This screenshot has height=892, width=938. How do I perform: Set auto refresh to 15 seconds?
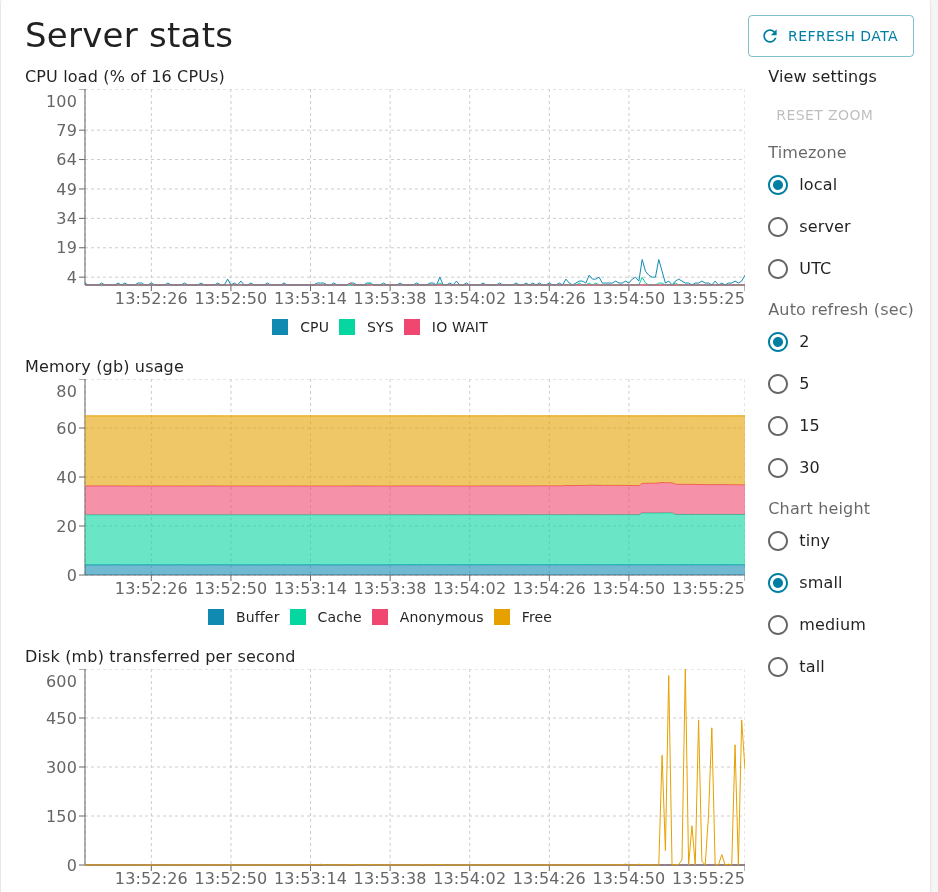pos(778,425)
